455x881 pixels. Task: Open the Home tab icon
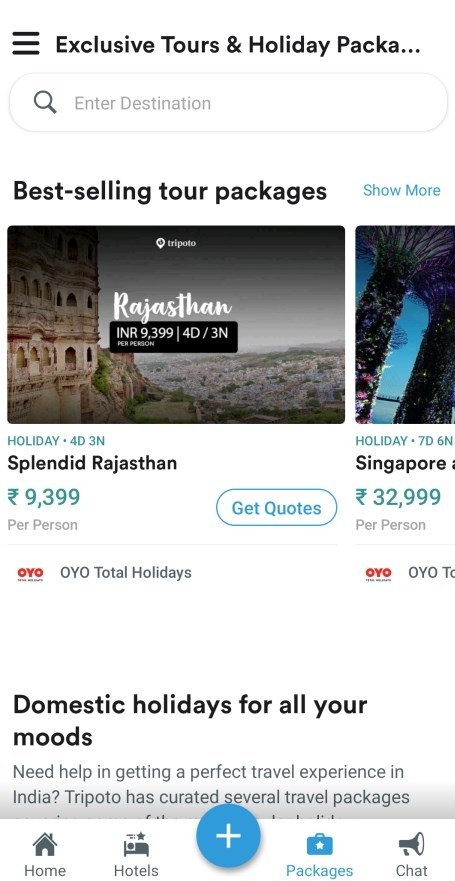click(x=45, y=844)
